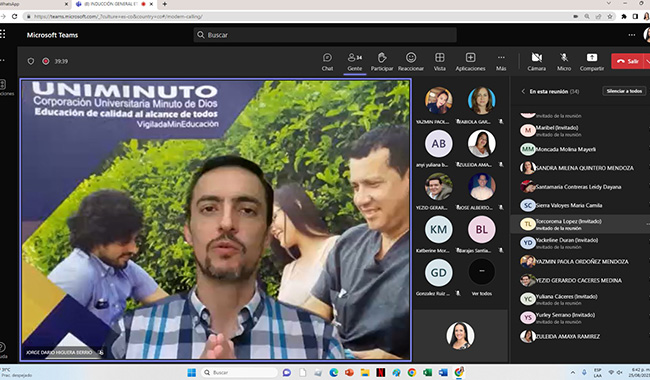This screenshot has width=650, height=380.
Task: Click the red recording indicator
Action: click(46, 61)
